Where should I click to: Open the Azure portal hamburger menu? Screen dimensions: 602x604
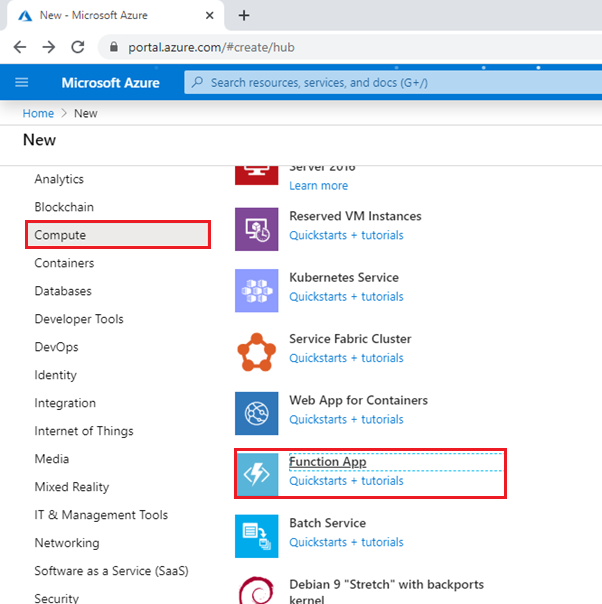point(22,82)
